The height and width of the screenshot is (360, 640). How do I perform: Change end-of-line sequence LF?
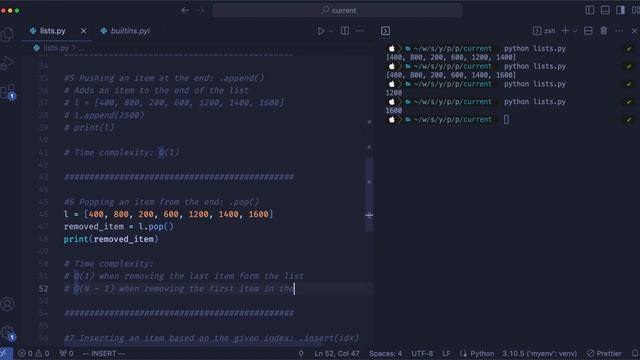[446, 353]
